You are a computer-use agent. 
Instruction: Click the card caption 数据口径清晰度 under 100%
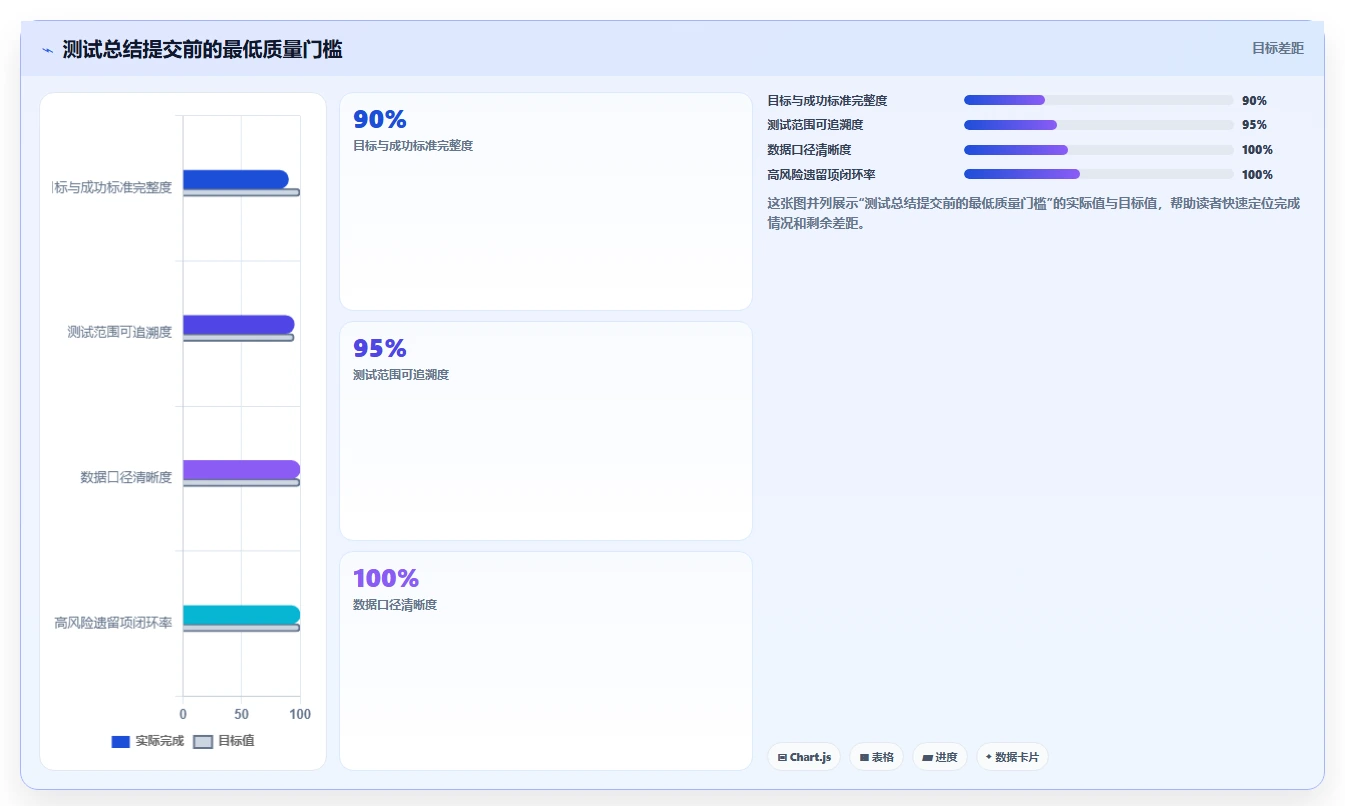(395, 605)
